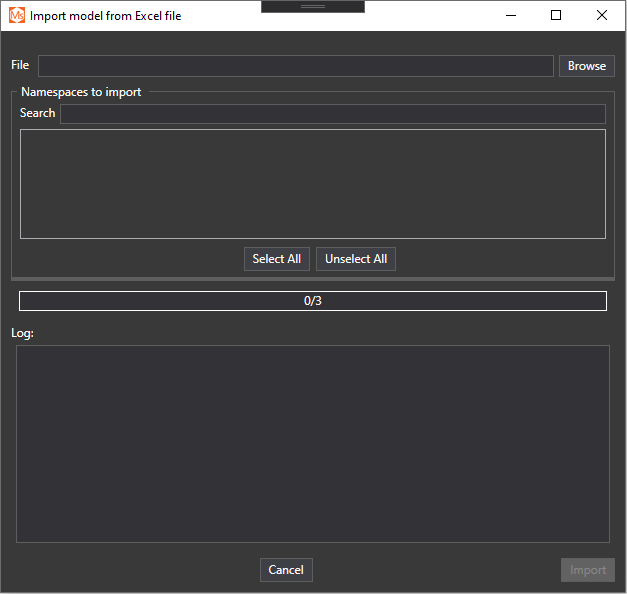Screen dimensions: 627x594
Task: Click the 0/3 progress bar
Action: click(x=312, y=301)
